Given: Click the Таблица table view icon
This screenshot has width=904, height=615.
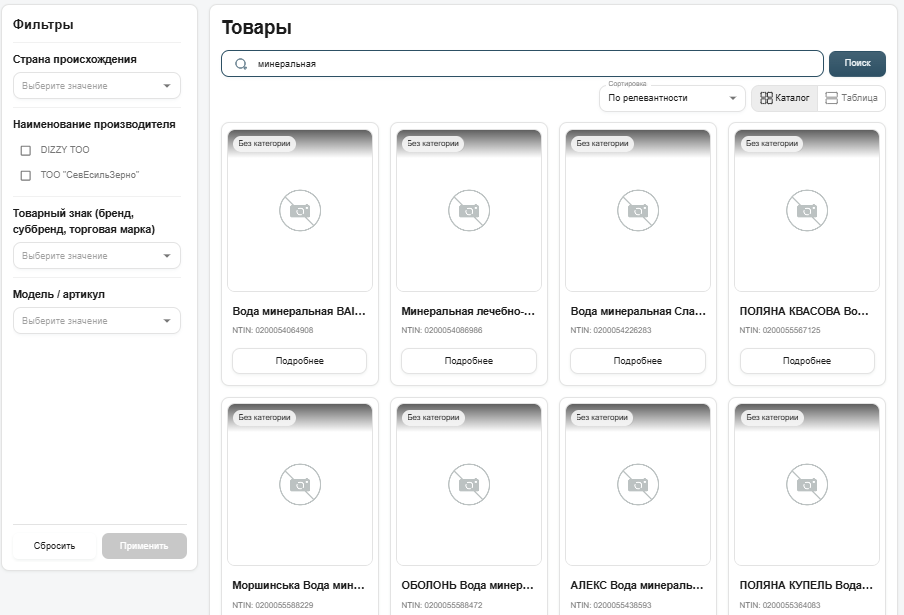Looking at the screenshot, I should click(831, 98).
